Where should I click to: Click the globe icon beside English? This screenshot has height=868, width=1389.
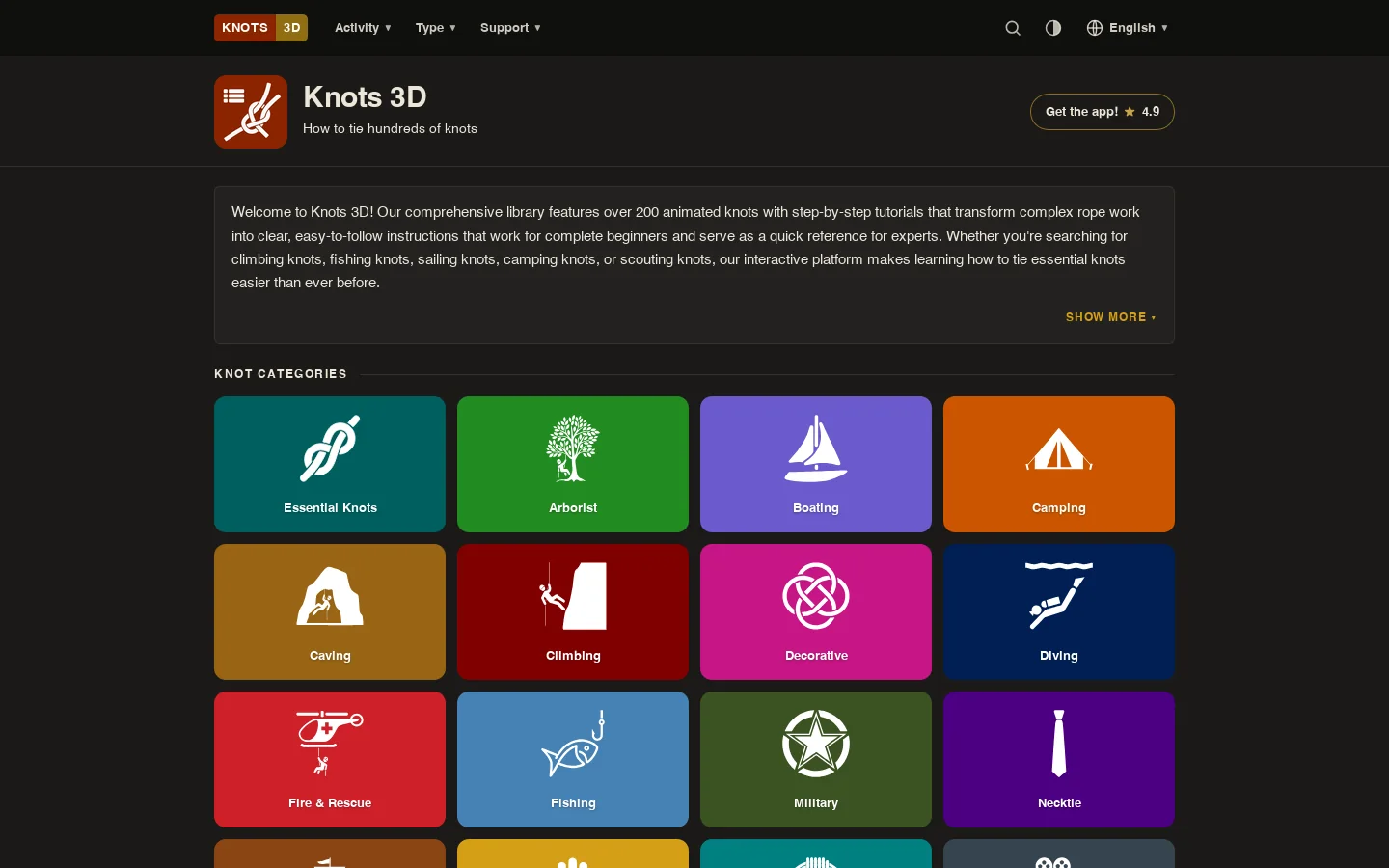coord(1095,28)
